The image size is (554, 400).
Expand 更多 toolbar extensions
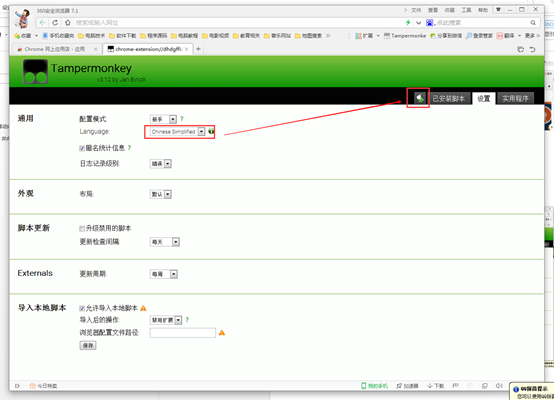532,36
